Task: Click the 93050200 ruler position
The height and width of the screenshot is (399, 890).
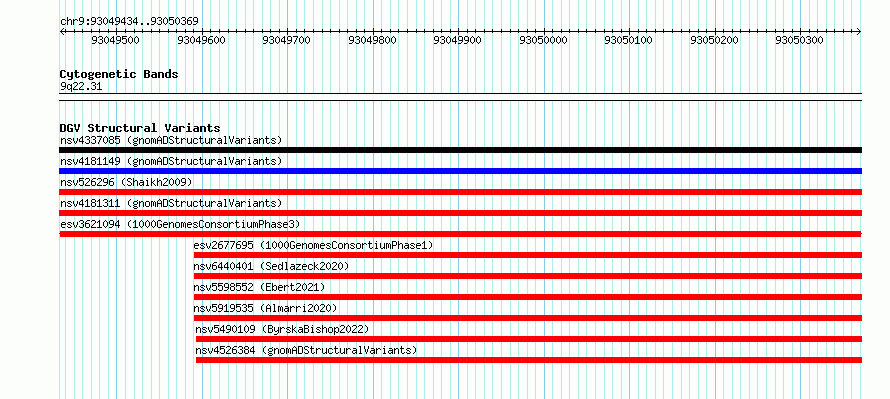Action: (715, 40)
